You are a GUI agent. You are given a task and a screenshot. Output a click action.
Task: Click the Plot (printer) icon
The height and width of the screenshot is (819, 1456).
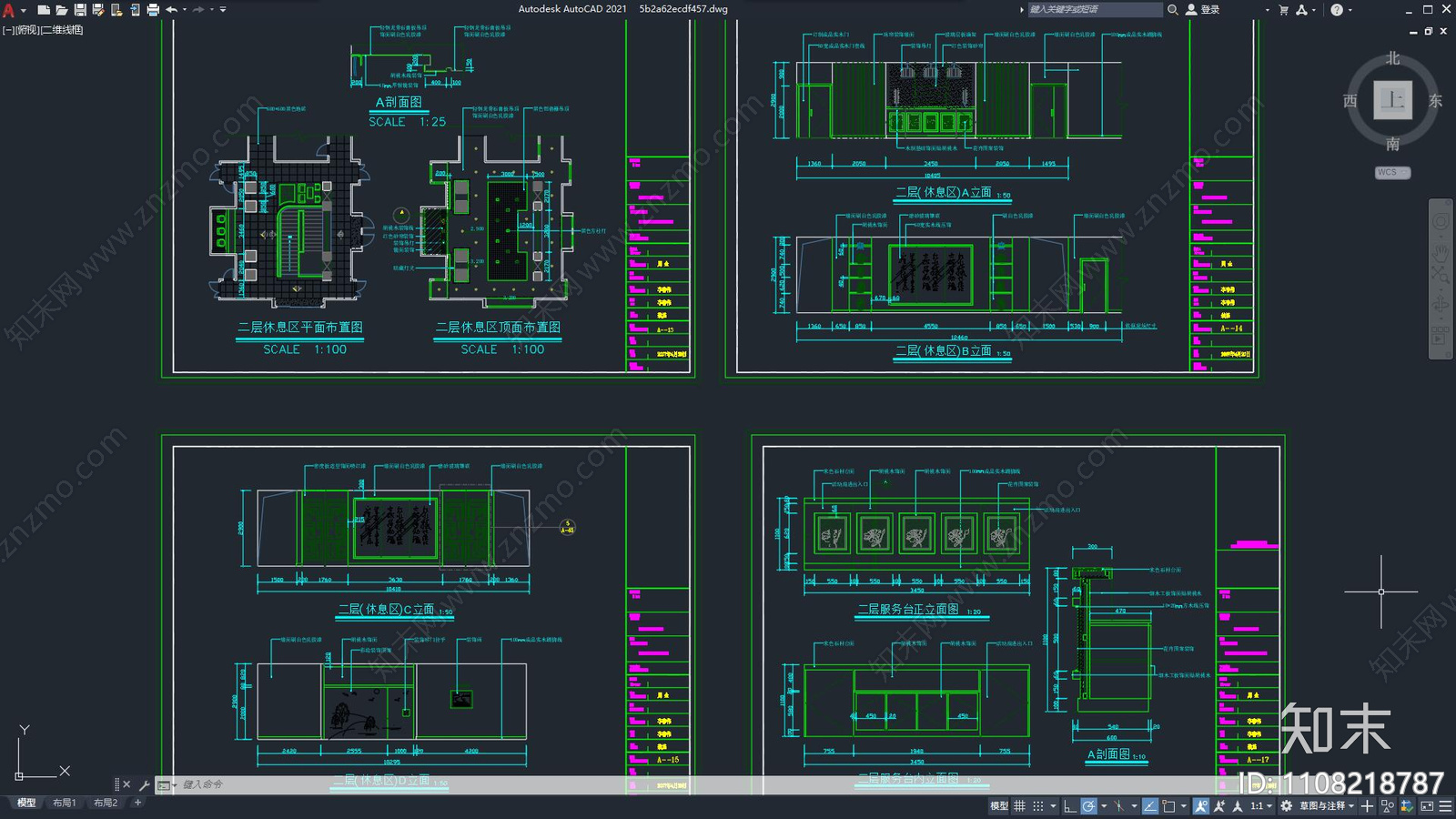pyautogui.click(x=153, y=10)
